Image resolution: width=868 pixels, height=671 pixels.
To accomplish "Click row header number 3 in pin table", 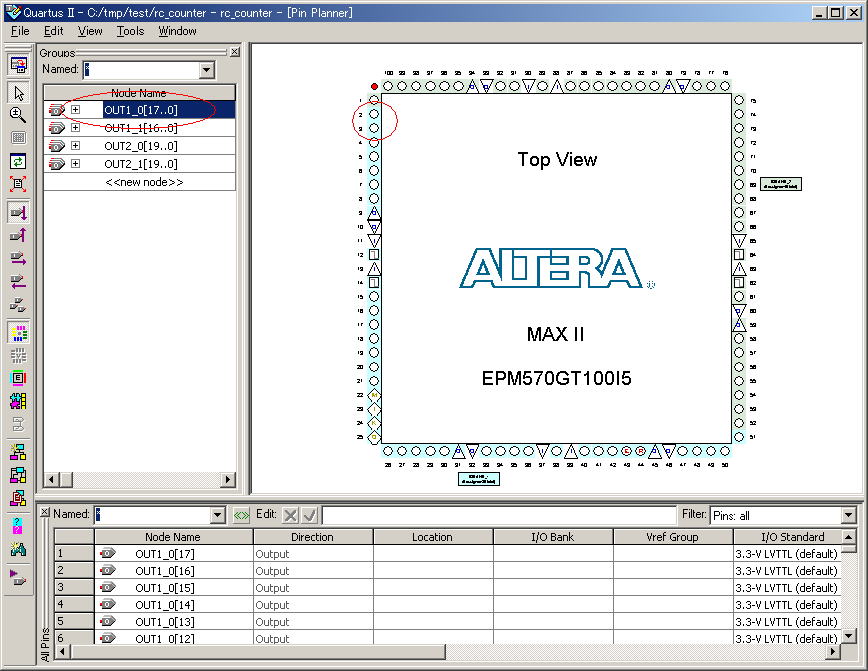I will click(74, 587).
